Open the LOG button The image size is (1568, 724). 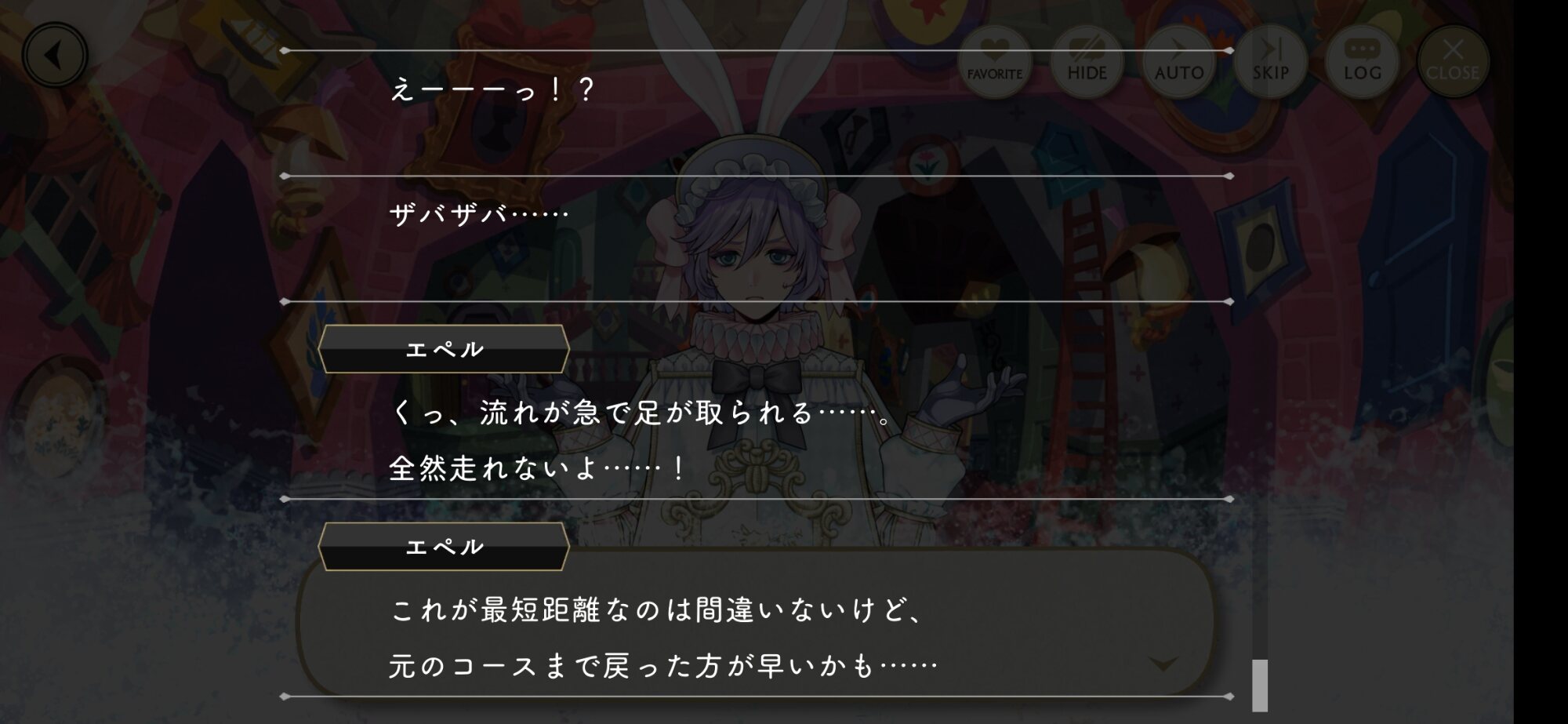(1362, 61)
